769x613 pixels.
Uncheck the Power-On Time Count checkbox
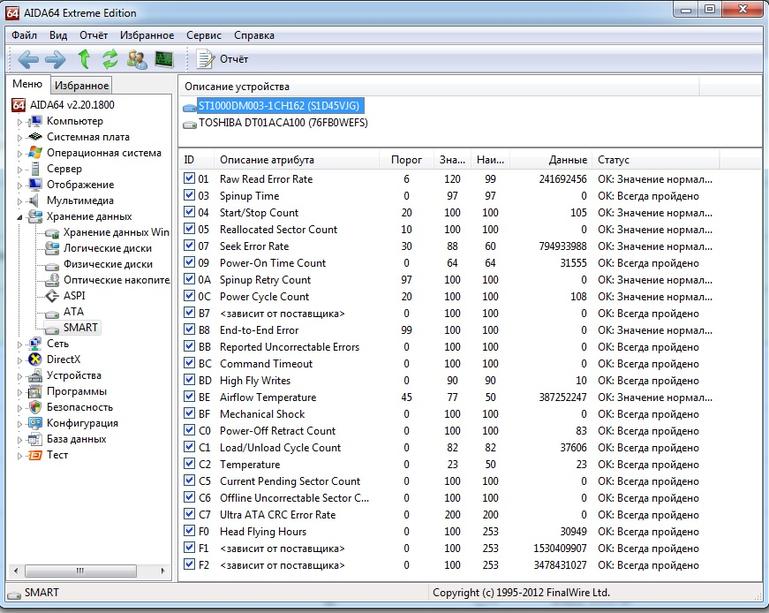[x=189, y=262]
